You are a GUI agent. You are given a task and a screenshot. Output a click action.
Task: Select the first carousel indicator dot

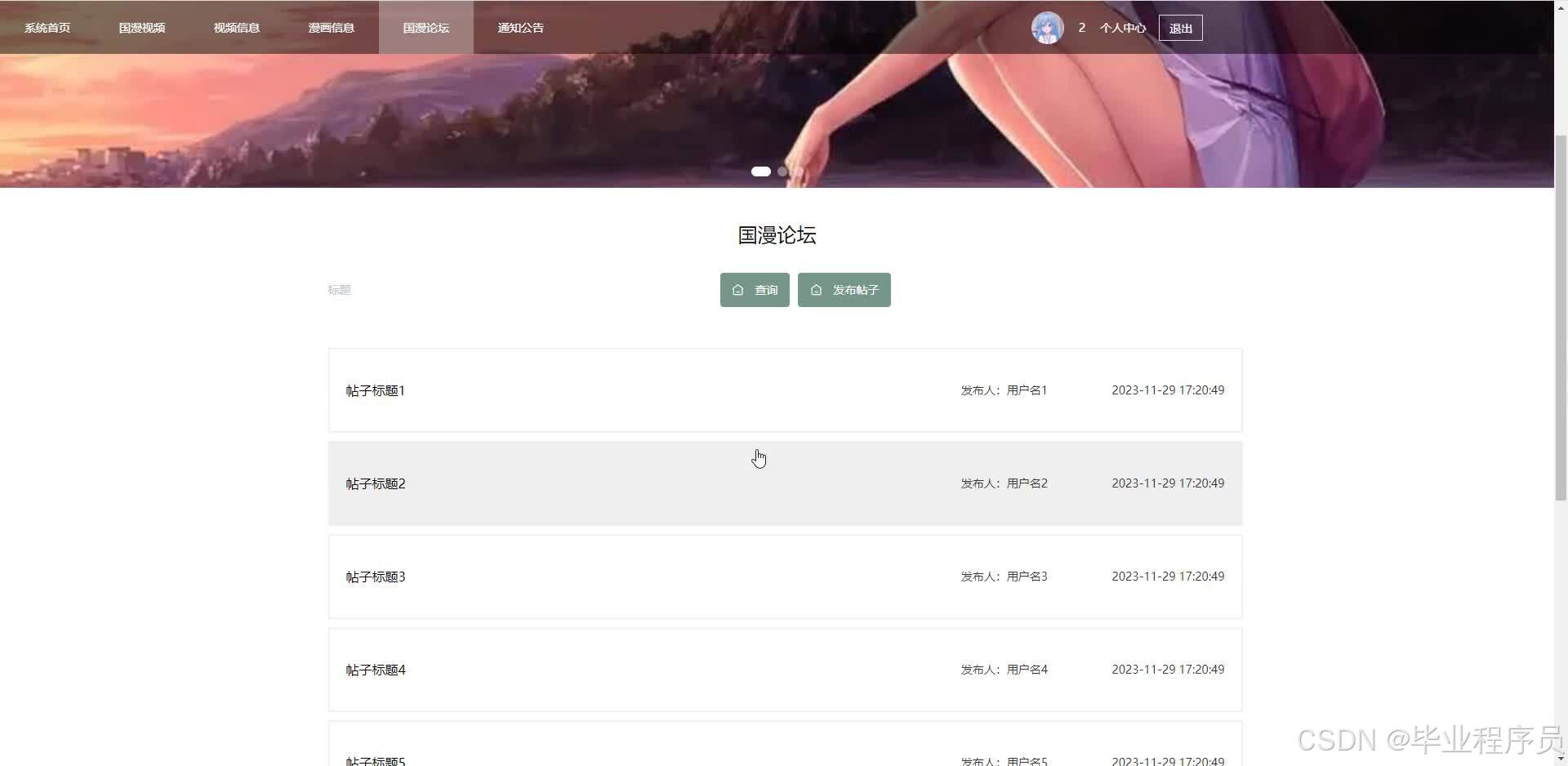tap(761, 171)
